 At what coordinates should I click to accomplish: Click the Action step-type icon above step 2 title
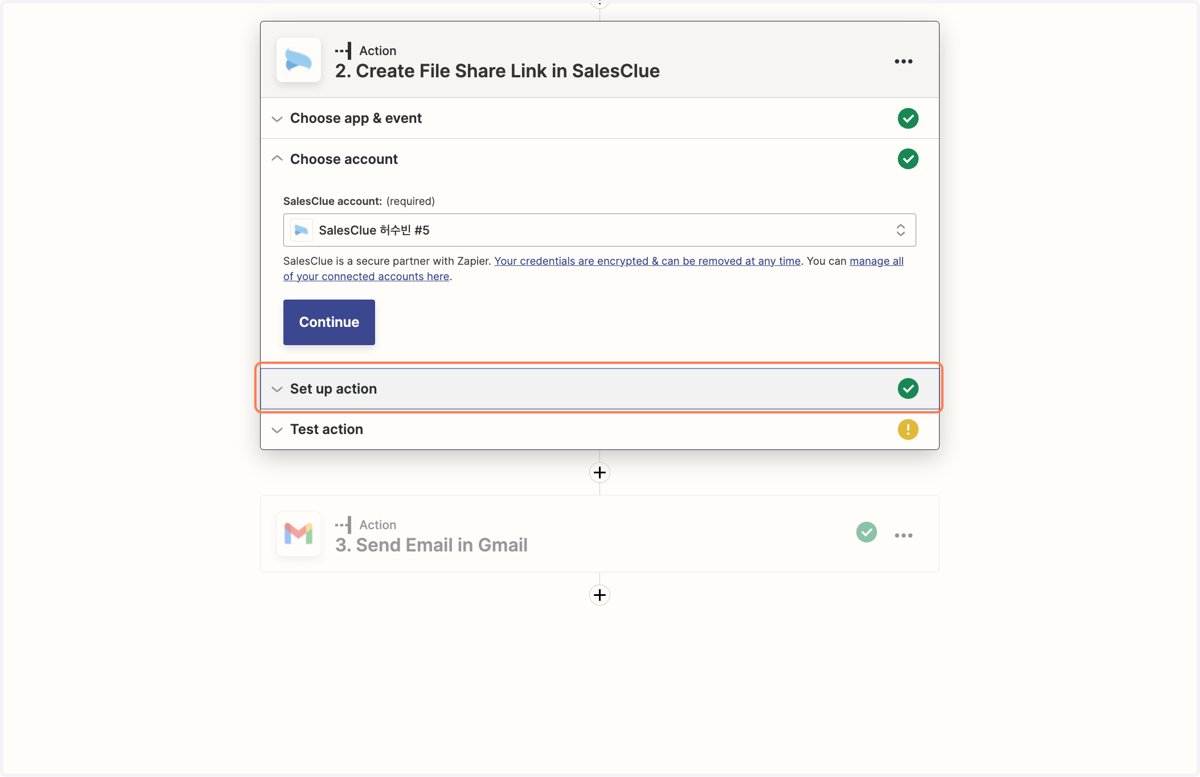[344, 50]
